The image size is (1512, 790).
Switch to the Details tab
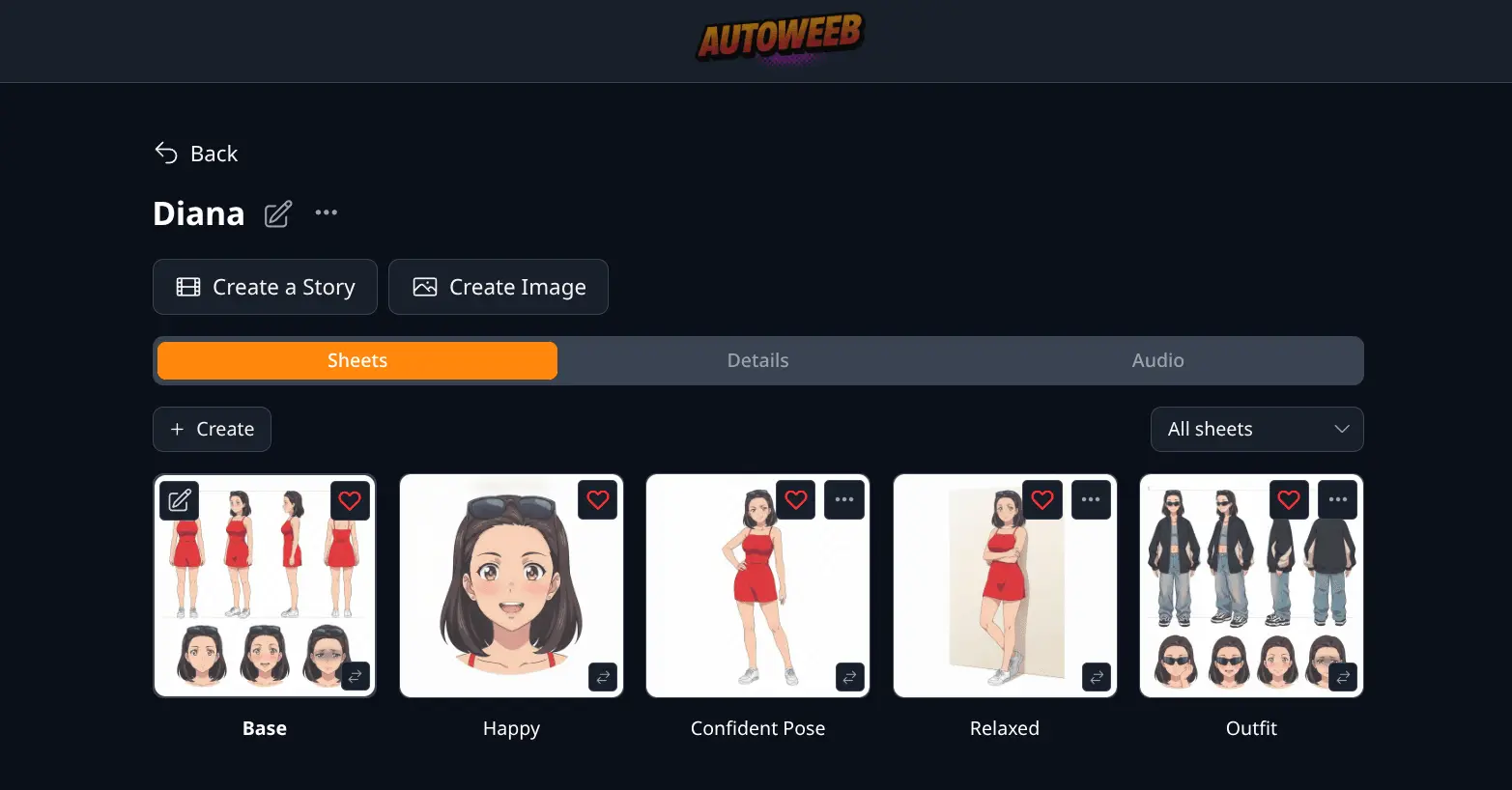pos(758,360)
